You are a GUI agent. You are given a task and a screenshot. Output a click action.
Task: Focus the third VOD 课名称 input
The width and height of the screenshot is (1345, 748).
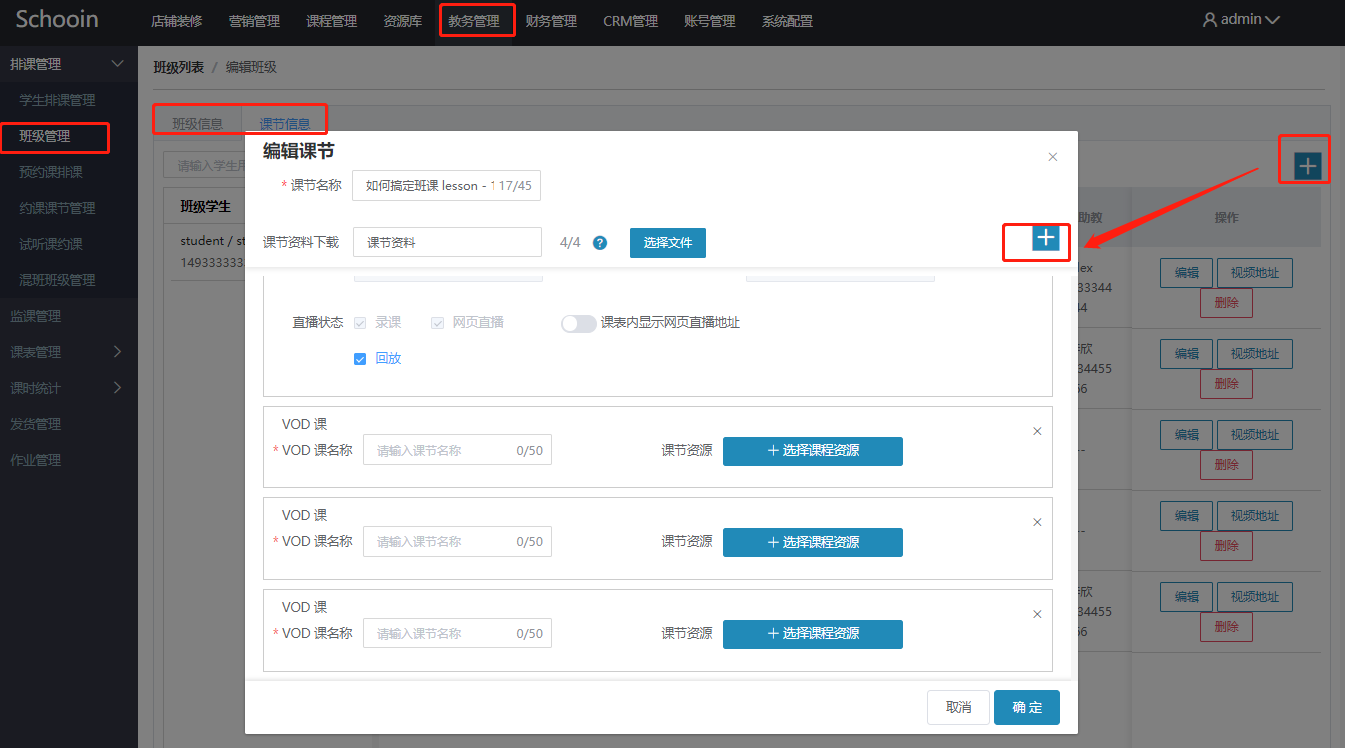click(457, 634)
